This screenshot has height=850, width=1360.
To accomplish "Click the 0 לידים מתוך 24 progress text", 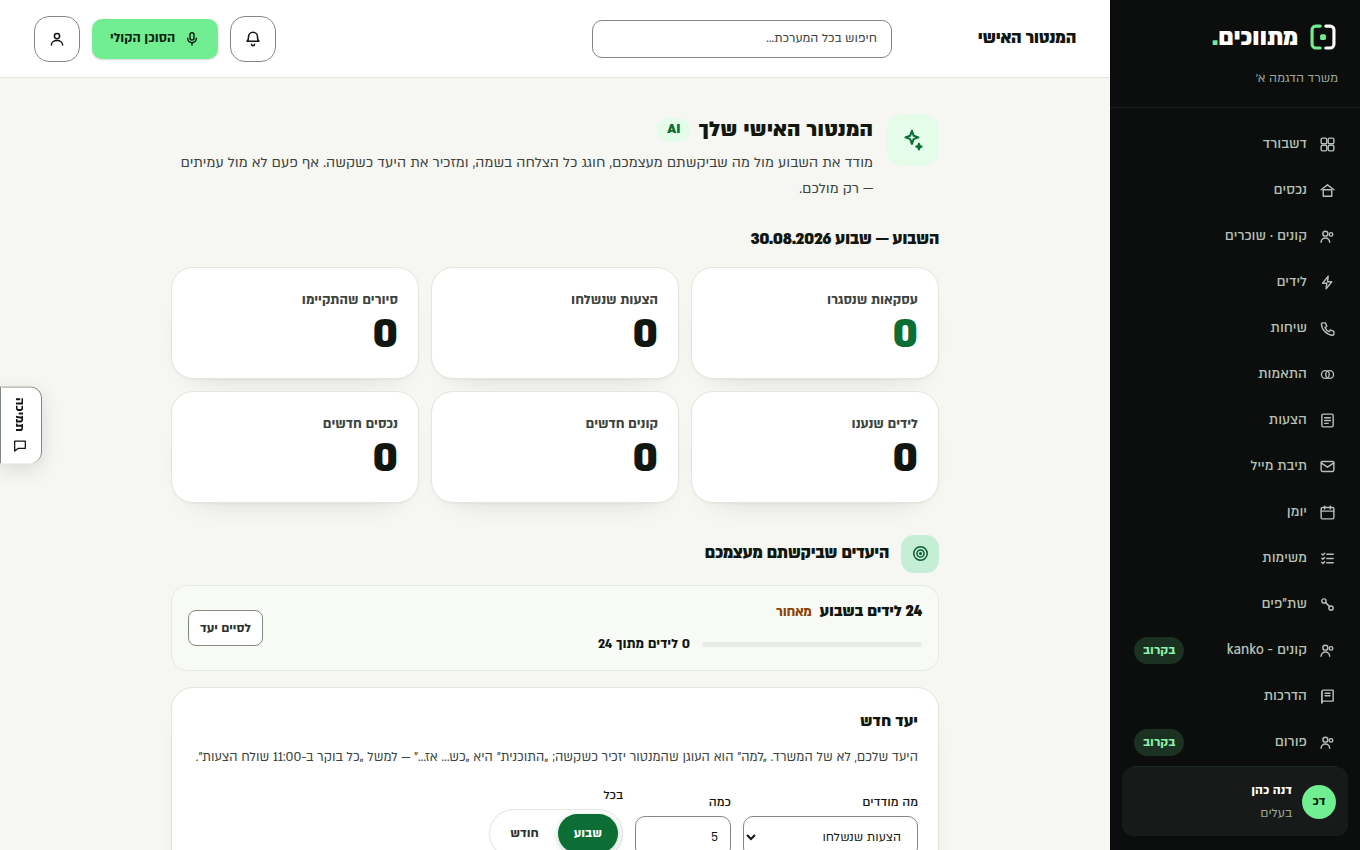I will point(644,644).
